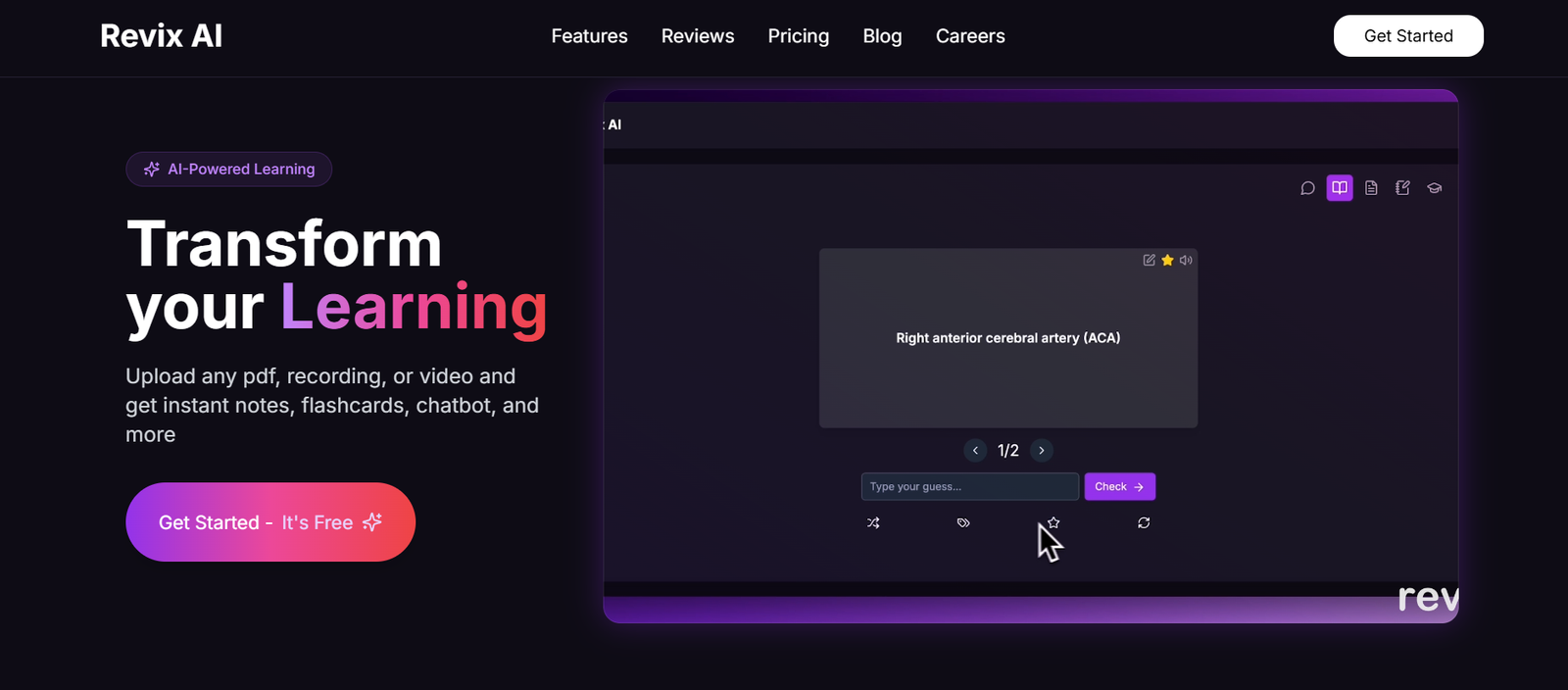Image resolution: width=1568 pixels, height=690 pixels.
Task: Open the Features menu item
Action: [589, 36]
